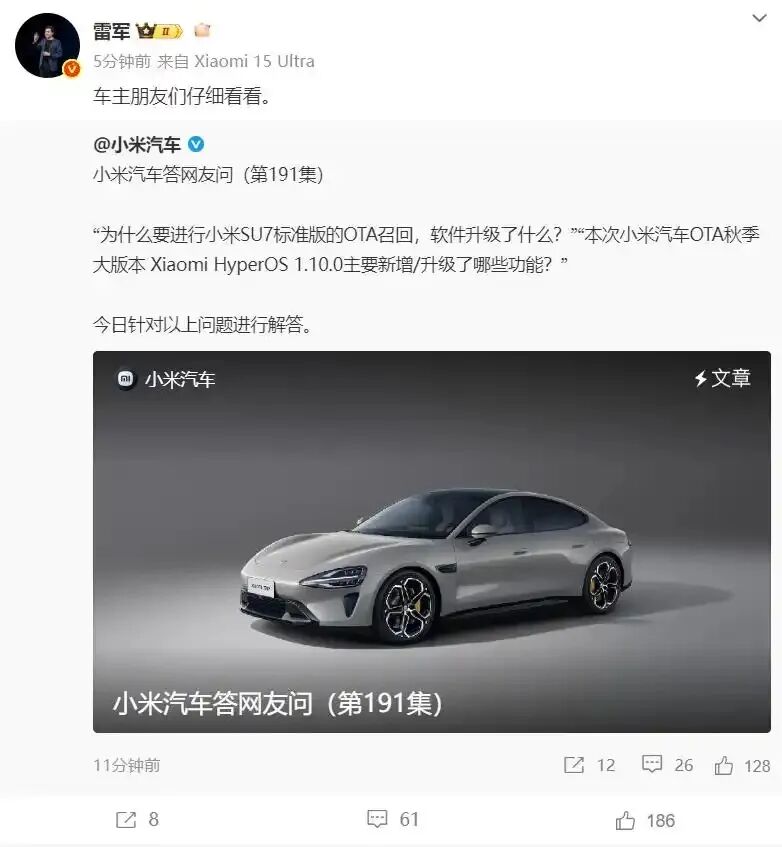Click the orange verified badge on avatar
Screen dimensions: 782x847
[x=72, y=69]
